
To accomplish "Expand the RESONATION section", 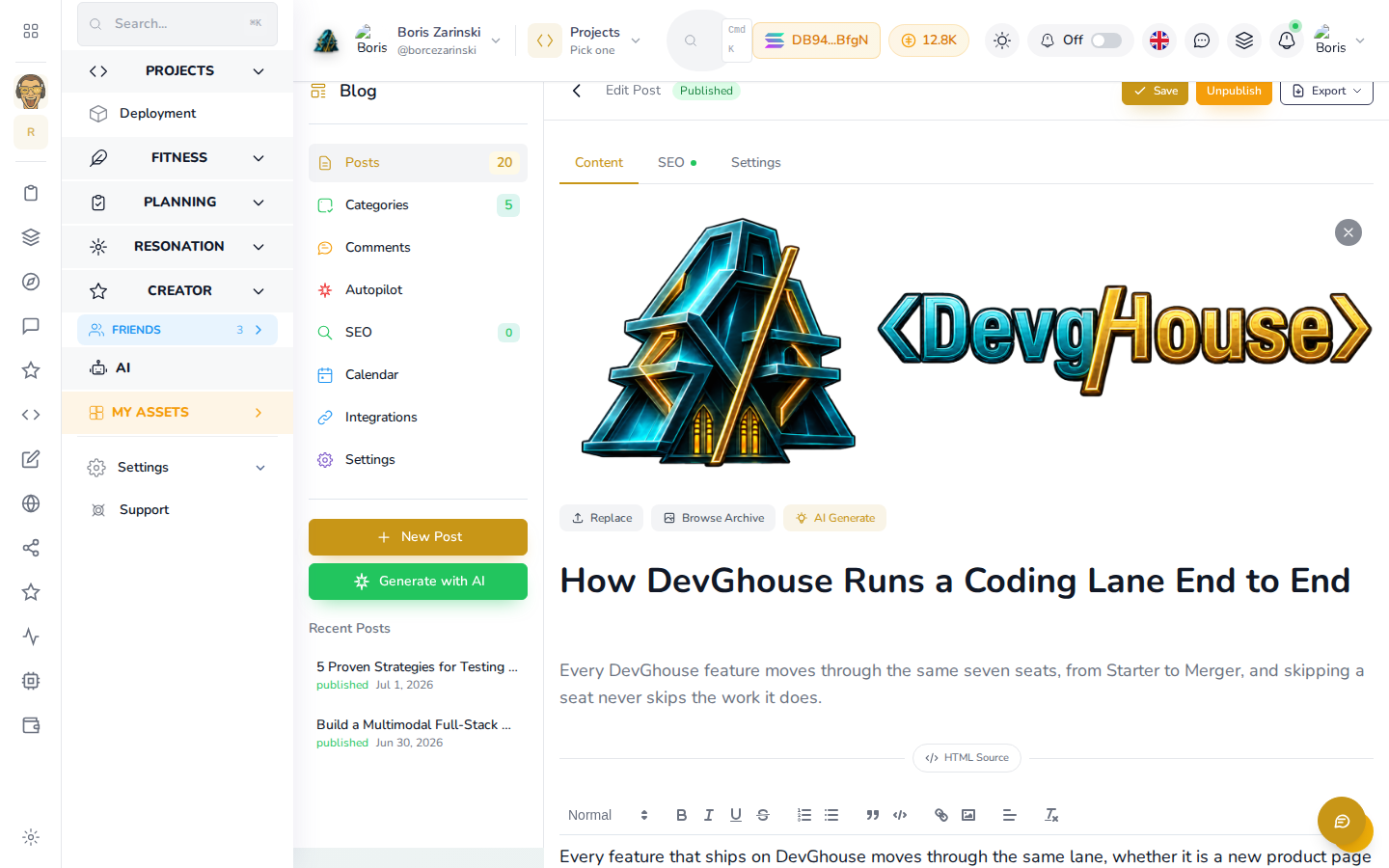I will tap(177, 247).
